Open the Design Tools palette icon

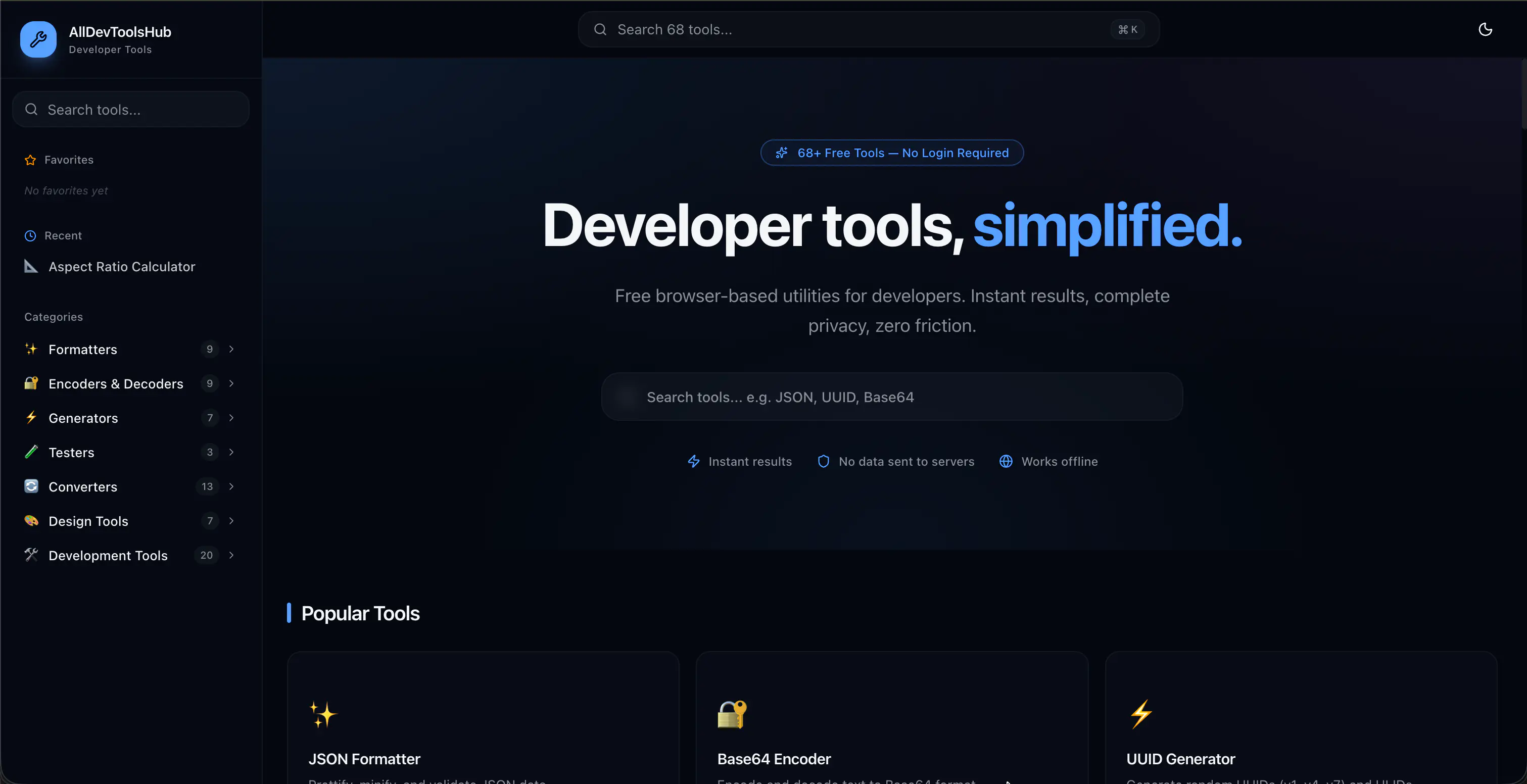[x=31, y=521]
